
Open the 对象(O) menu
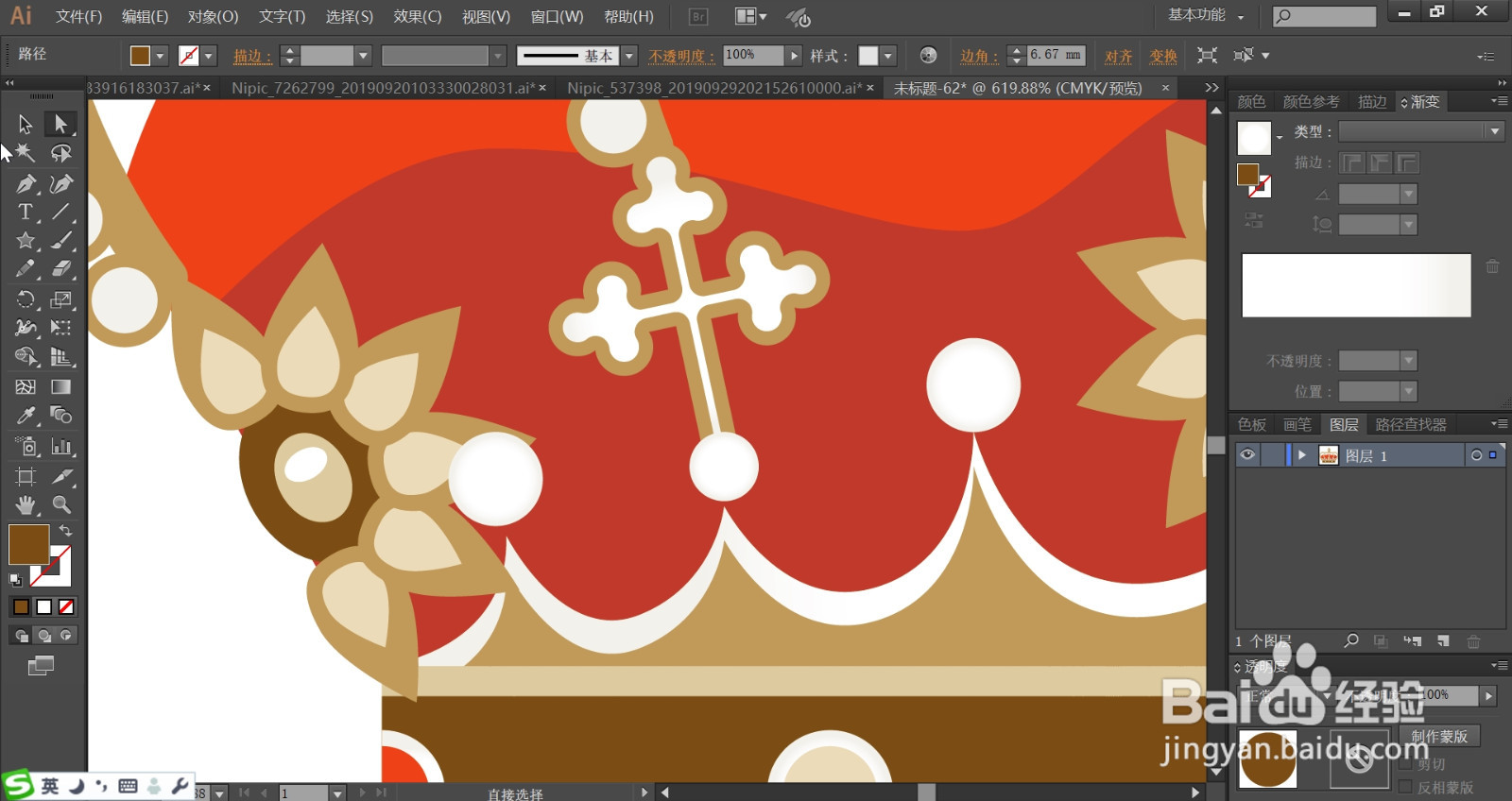pyautogui.click(x=213, y=17)
